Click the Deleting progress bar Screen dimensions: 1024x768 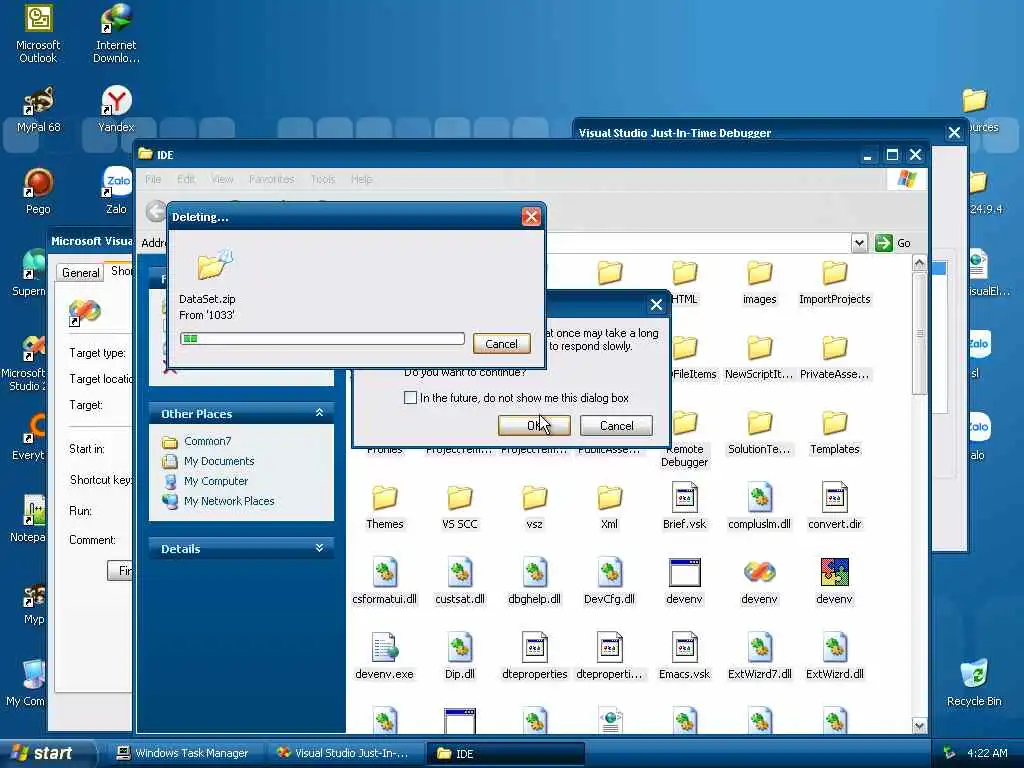[x=323, y=338]
